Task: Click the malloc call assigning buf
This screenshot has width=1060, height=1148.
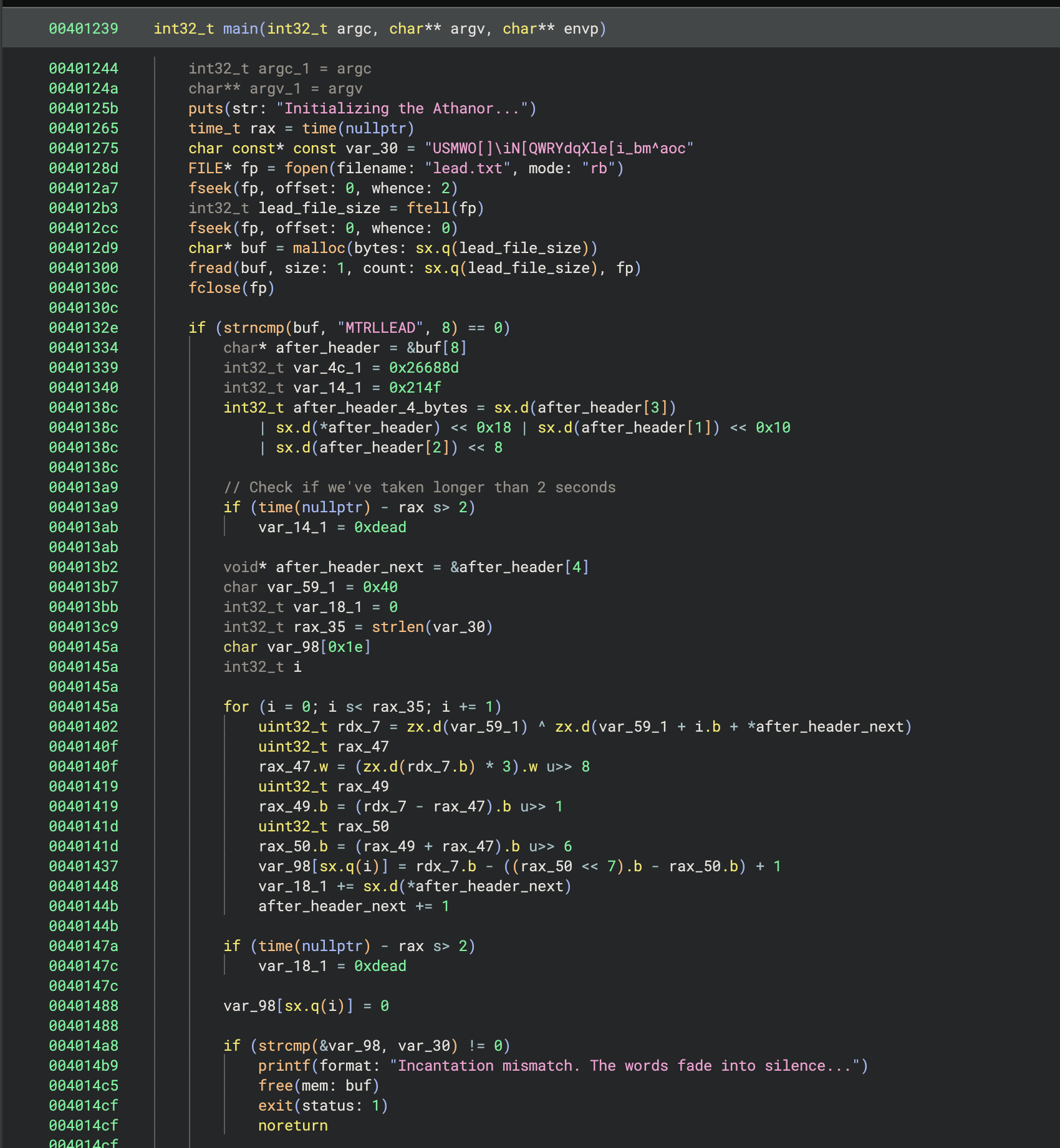Action: pyautogui.click(x=319, y=248)
